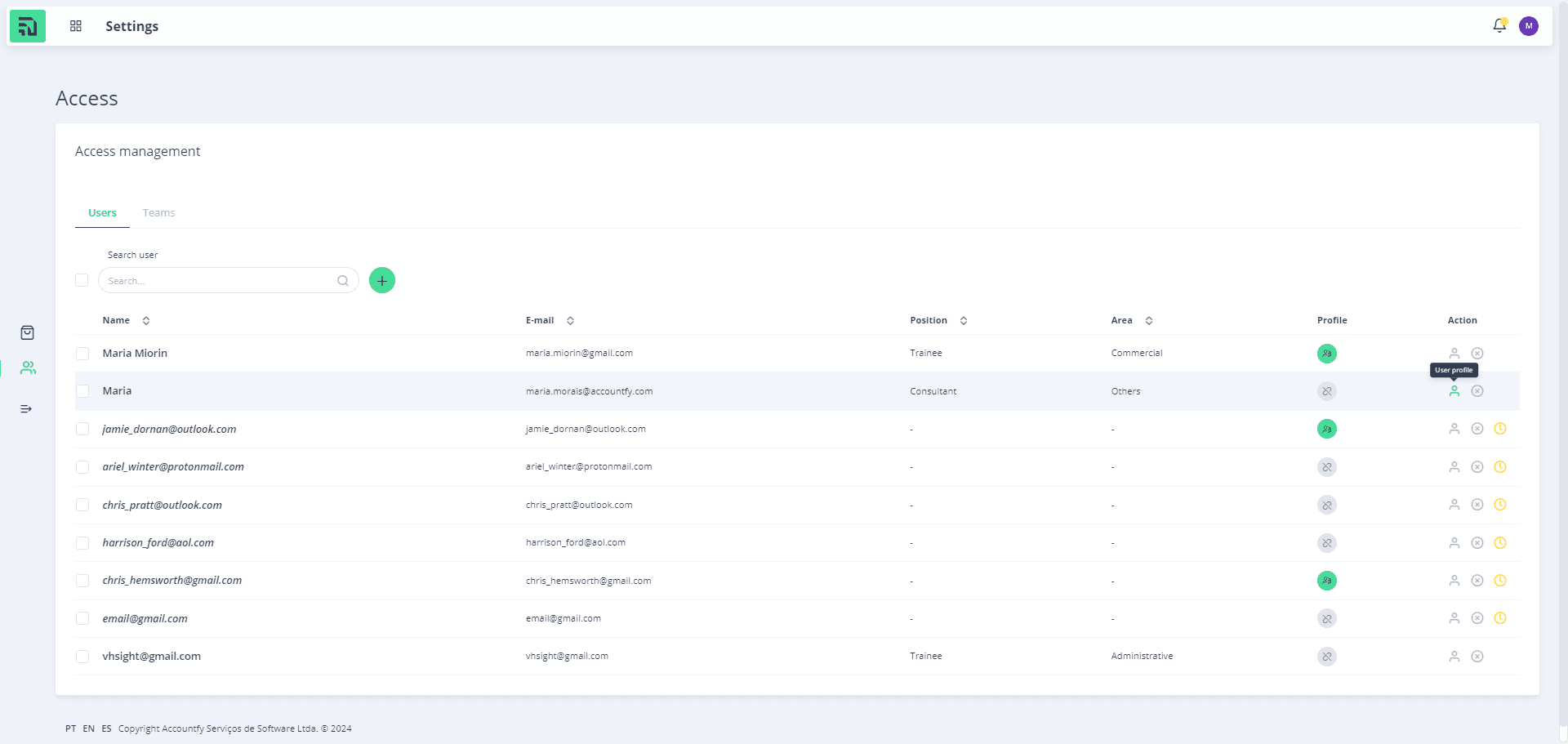The height and width of the screenshot is (744, 1568).
Task: Select harrison_ford@aol.com checkbox
Action: pyautogui.click(x=82, y=543)
